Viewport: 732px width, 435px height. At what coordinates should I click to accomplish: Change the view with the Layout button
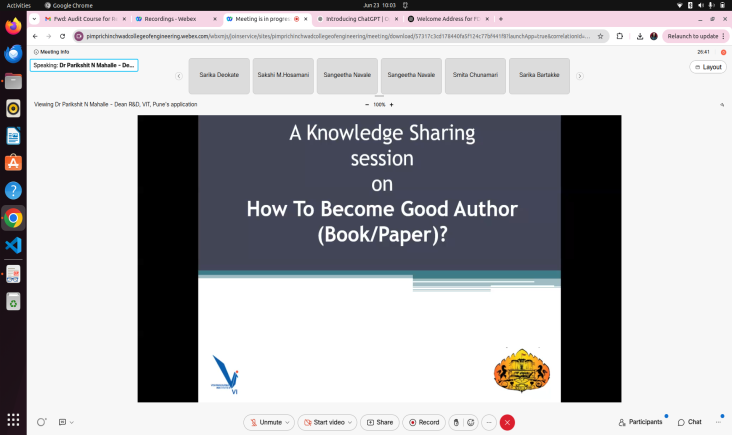click(707, 67)
